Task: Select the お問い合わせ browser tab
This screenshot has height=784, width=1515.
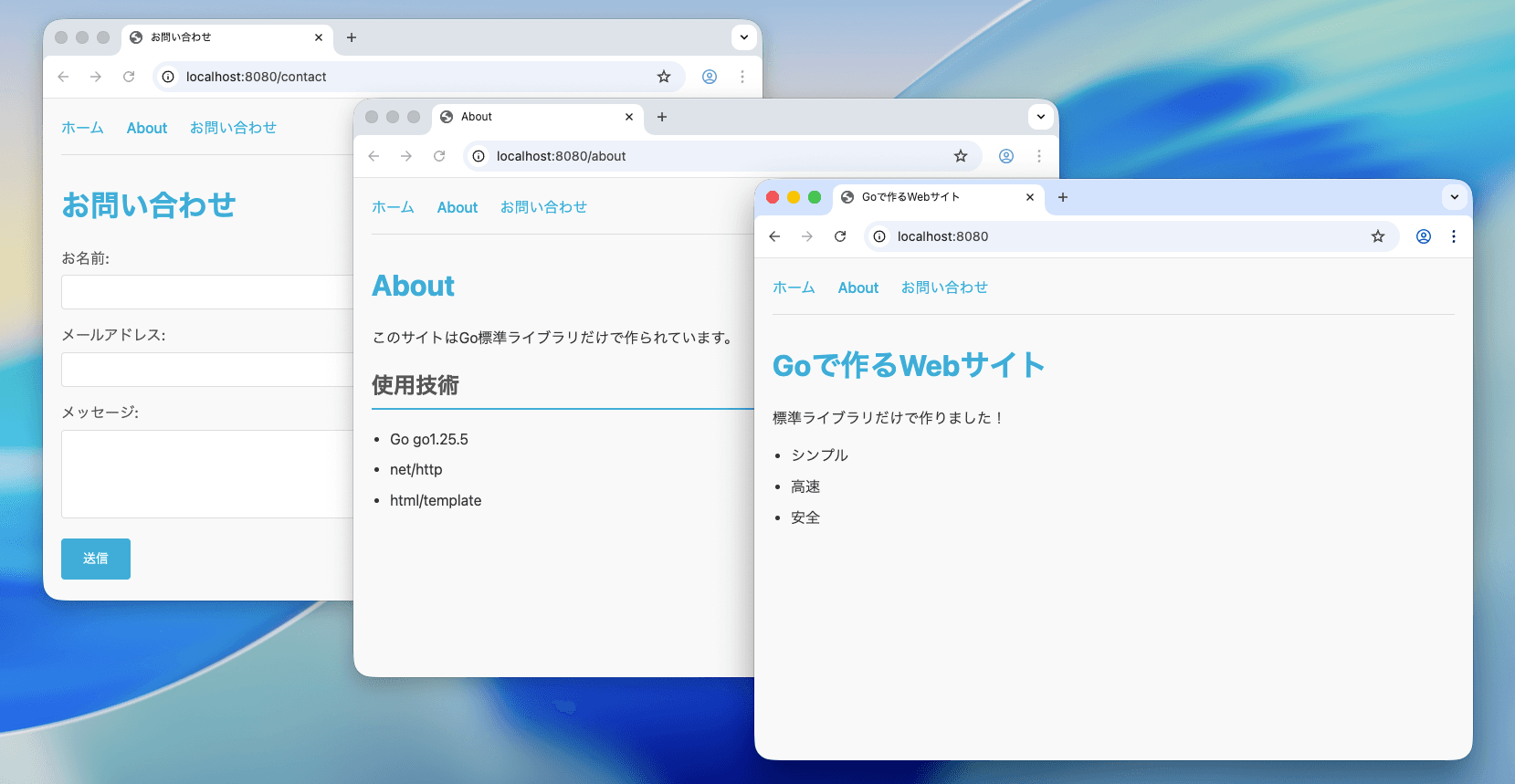Action: [x=227, y=37]
